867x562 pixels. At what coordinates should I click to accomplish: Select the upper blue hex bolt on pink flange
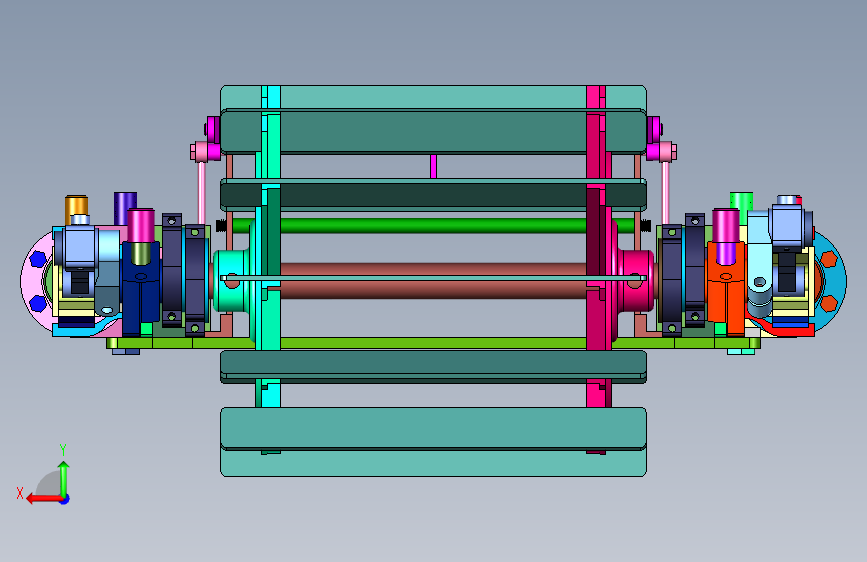(38, 258)
